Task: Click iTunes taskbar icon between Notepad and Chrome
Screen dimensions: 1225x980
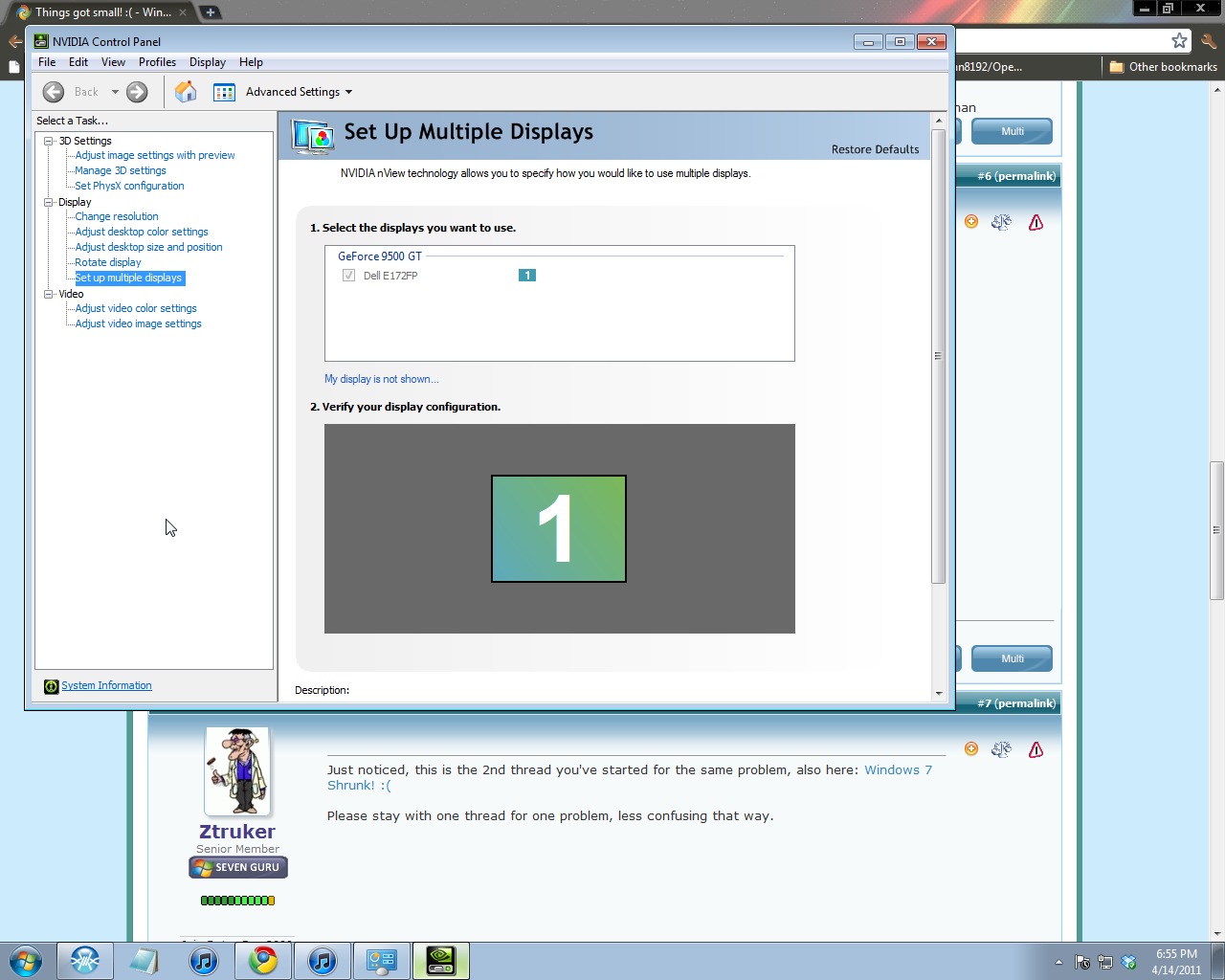Action: click(204, 961)
